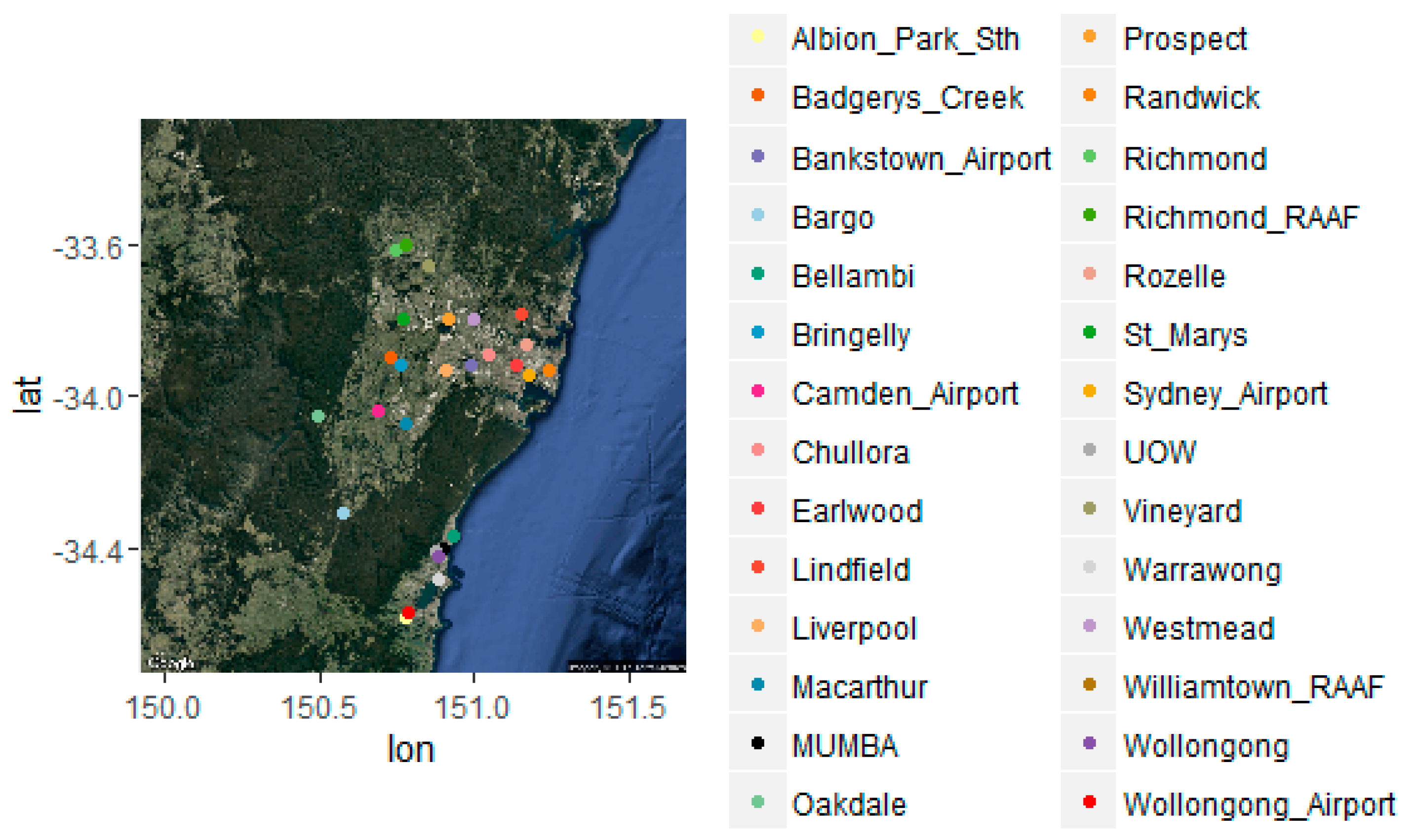This screenshot has width=1414, height=840.
Task: Select the Bellambi legend label
Action: (x=853, y=276)
